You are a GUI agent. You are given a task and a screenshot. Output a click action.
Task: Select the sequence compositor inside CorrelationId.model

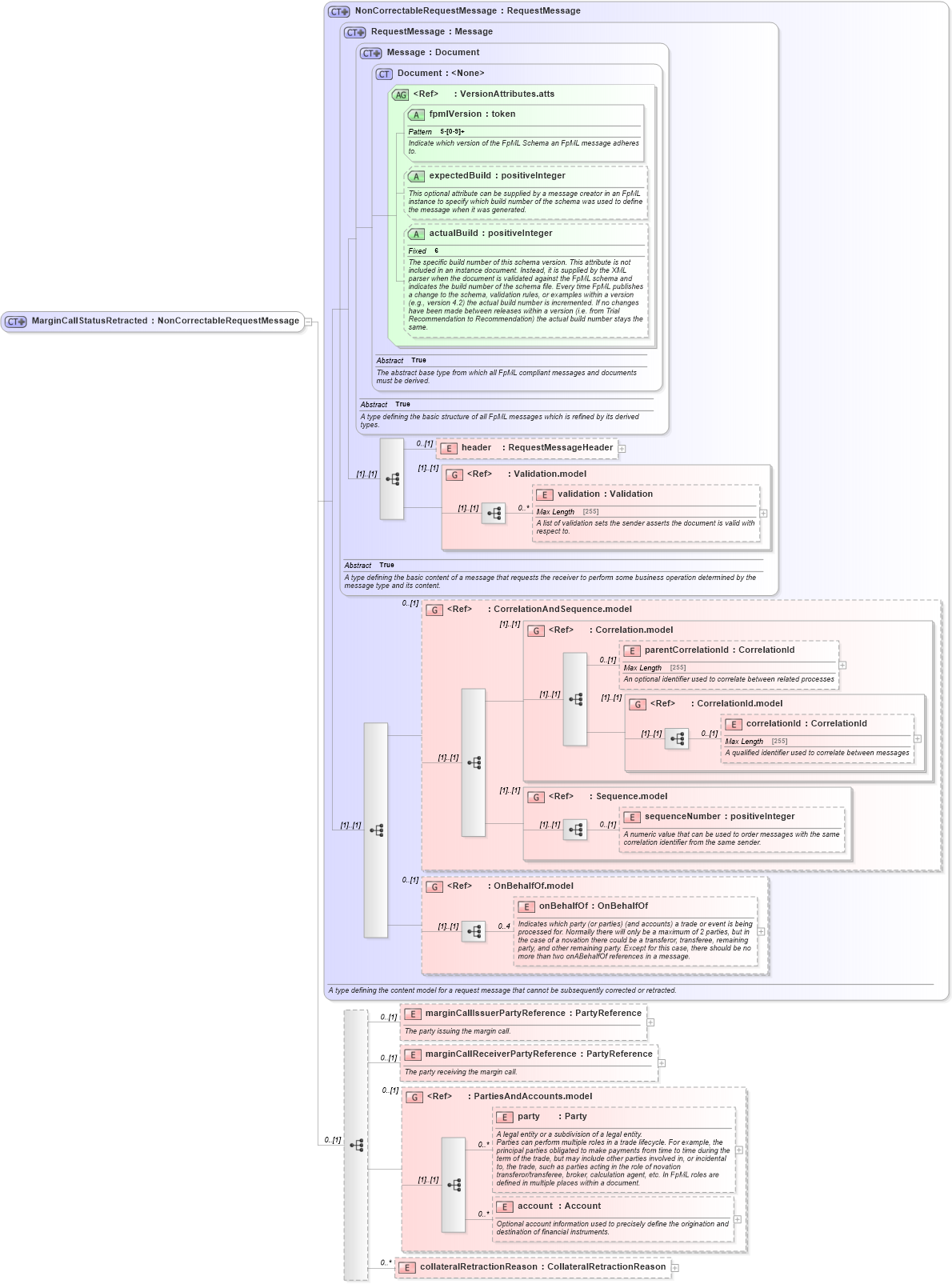677,738
